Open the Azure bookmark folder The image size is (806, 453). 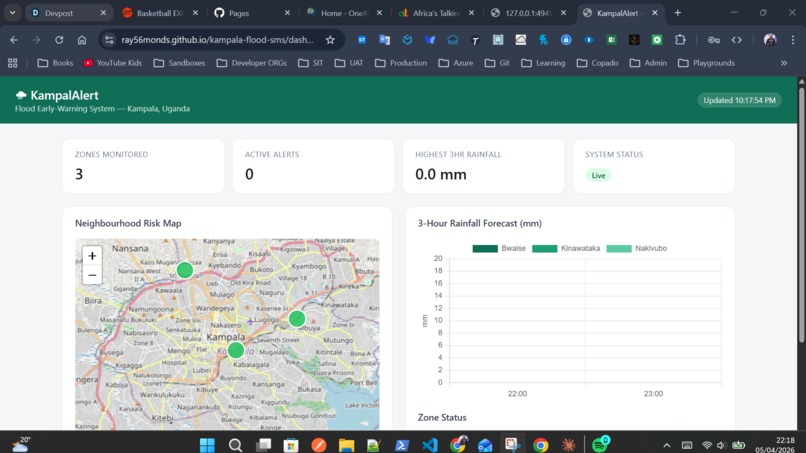(x=456, y=63)
